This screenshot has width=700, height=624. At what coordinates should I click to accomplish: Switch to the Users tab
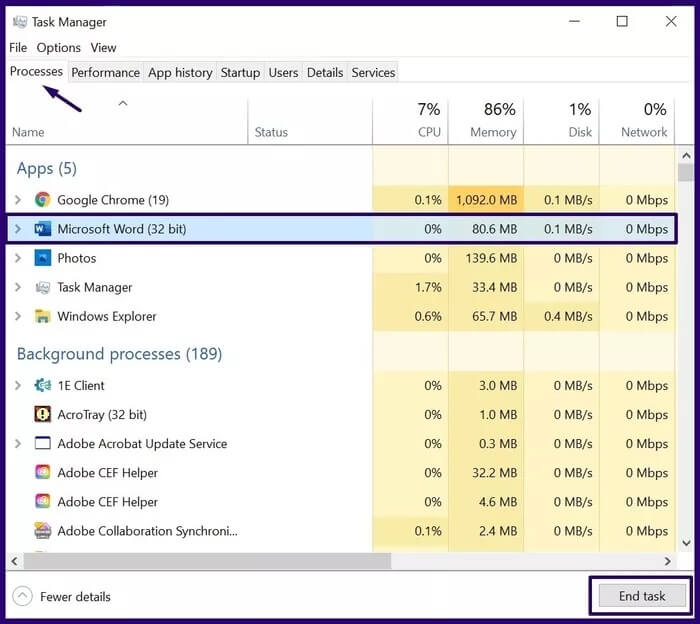pyautogui.click(x=283, y=72)
